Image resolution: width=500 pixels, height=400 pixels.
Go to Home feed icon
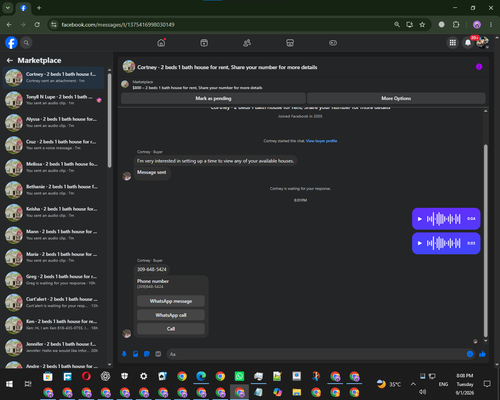point(161,43)
